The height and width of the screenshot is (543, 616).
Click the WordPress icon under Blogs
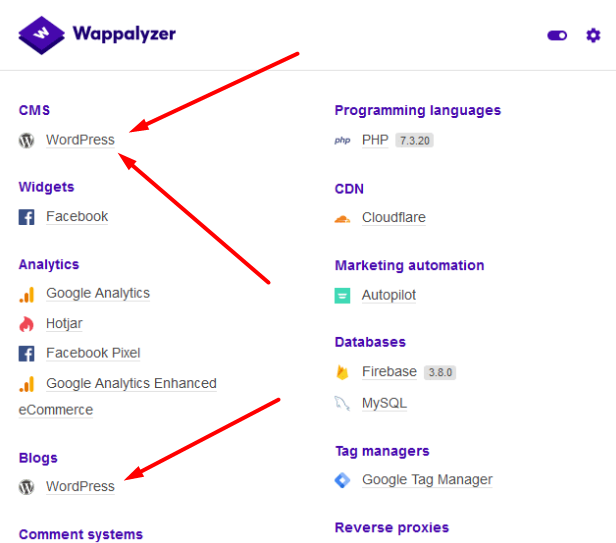(x=26, y=487)
